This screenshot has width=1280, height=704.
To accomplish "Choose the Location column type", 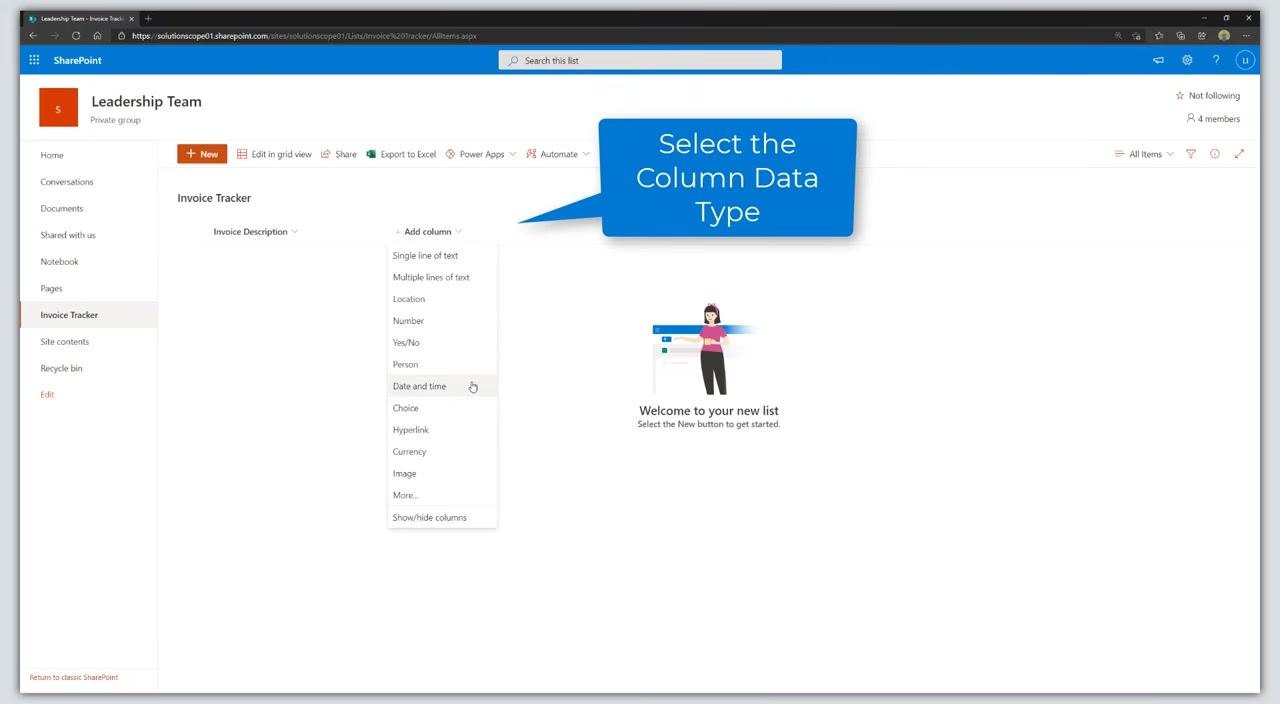I will click(x=442, y=299).
